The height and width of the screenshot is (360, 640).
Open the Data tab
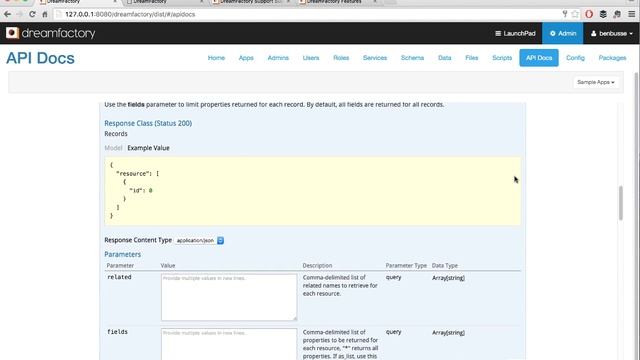[444, 58]
